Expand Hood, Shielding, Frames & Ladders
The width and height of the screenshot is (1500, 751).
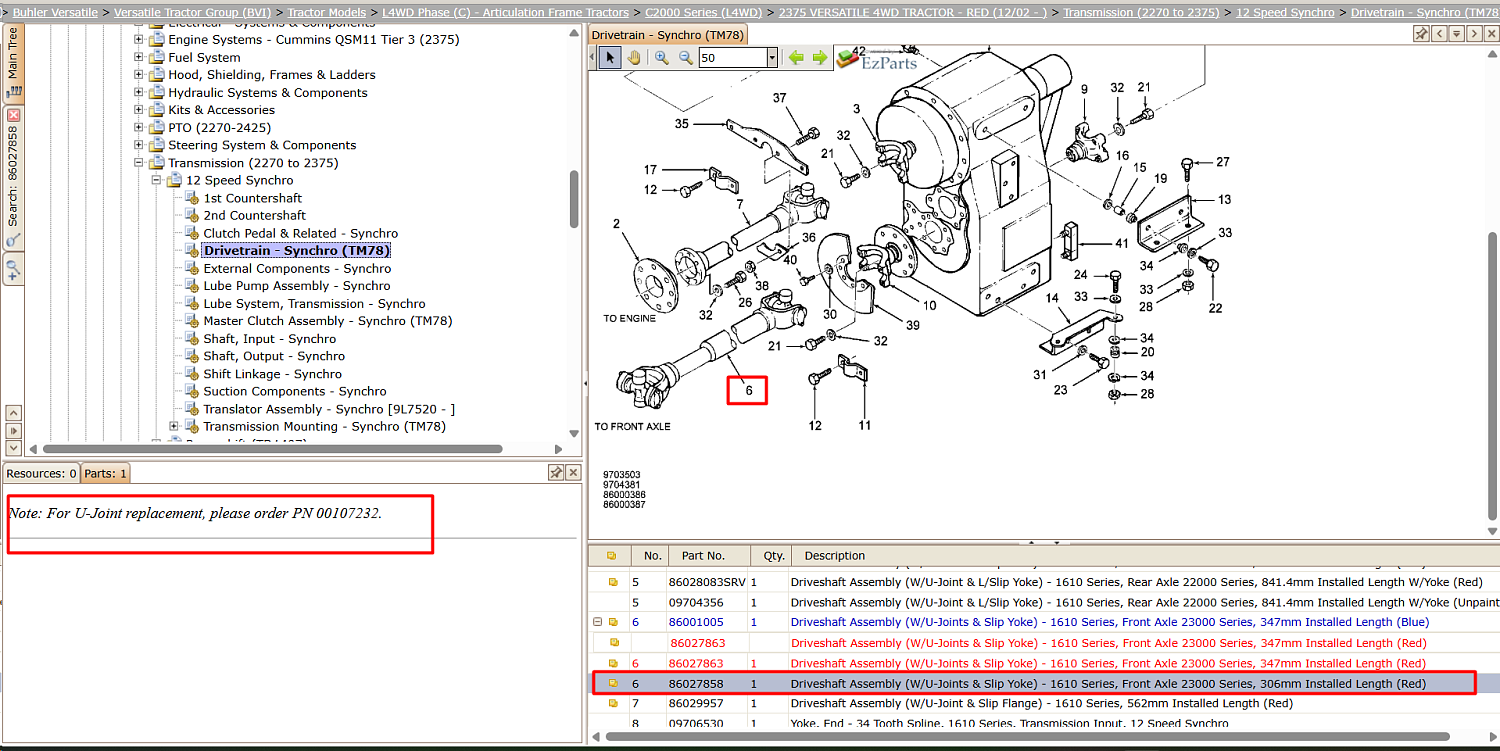(139, 75)
